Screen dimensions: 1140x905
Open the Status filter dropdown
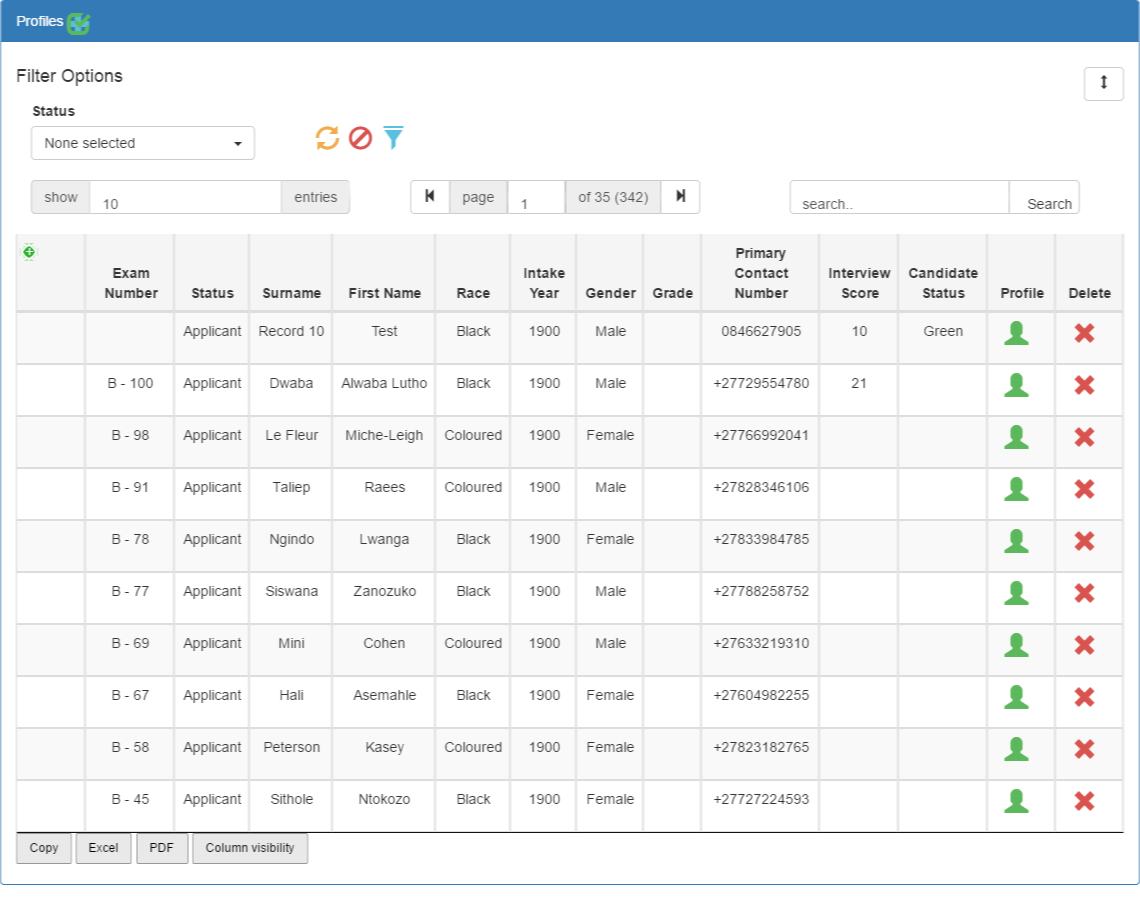point(142,143)
